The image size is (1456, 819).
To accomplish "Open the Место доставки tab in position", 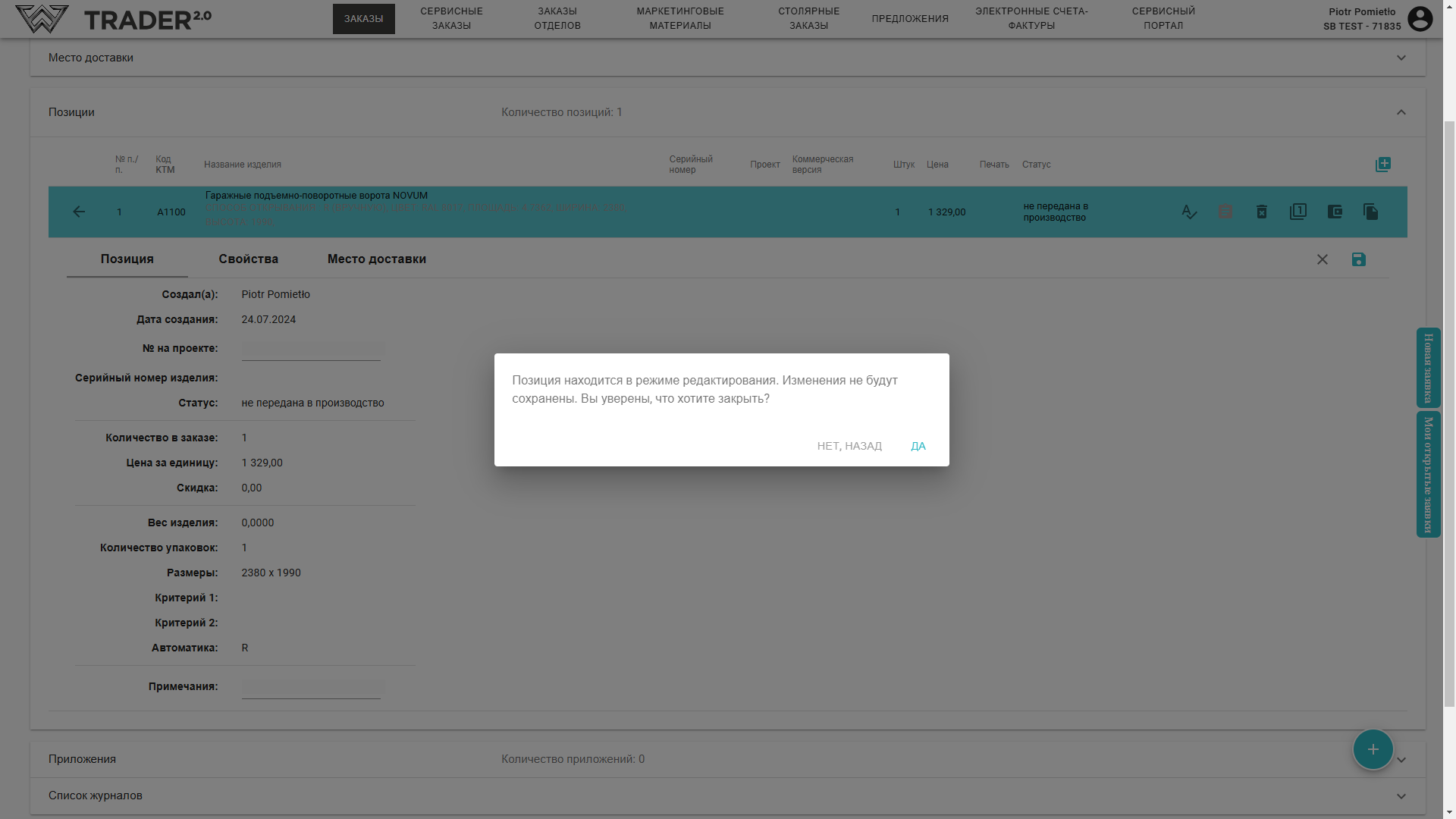I will (376, 259).
